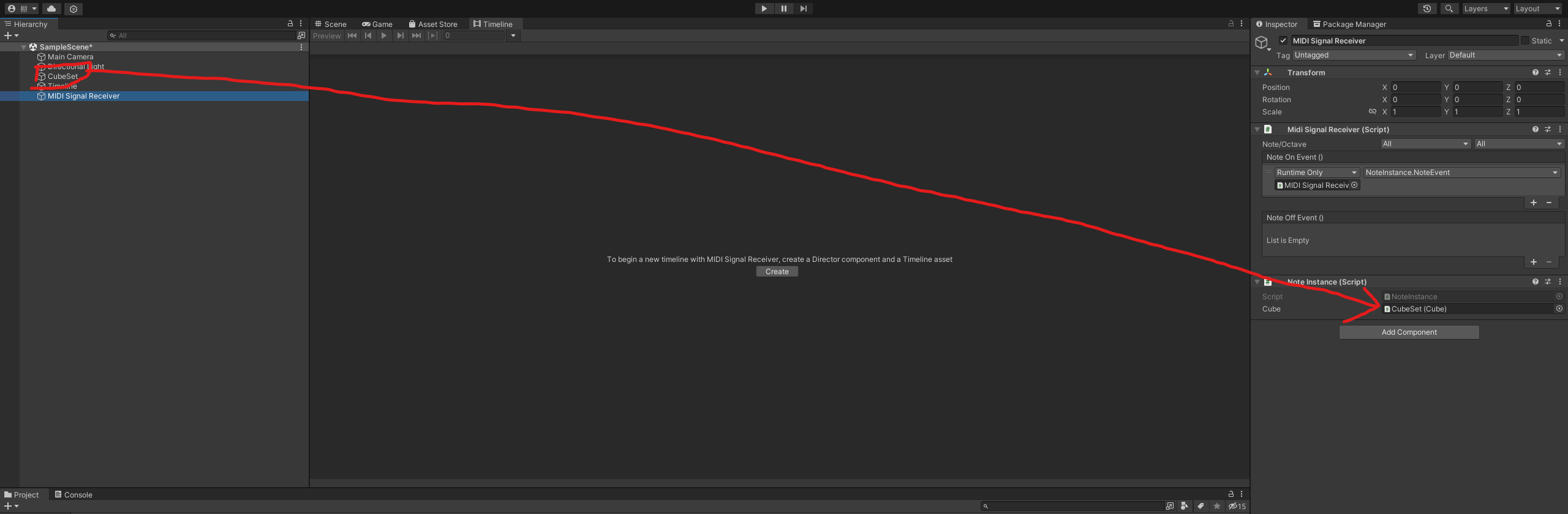This screenshot has height=514, width=1568.
Task: Open the Timeline selector dropdown arrow
Action: click(513, 35)
